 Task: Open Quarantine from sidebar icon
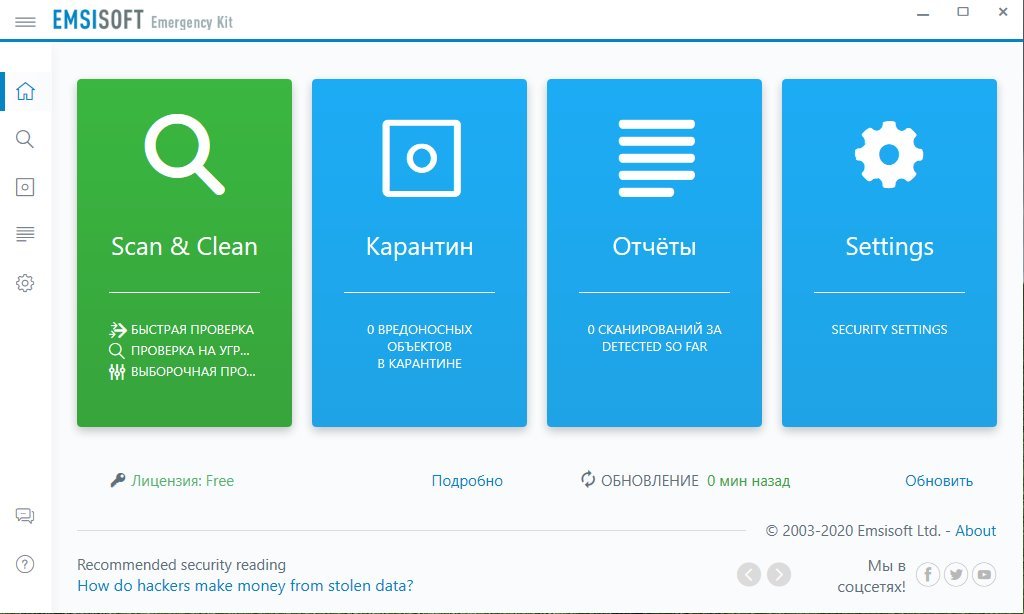(x=26, y=187)
